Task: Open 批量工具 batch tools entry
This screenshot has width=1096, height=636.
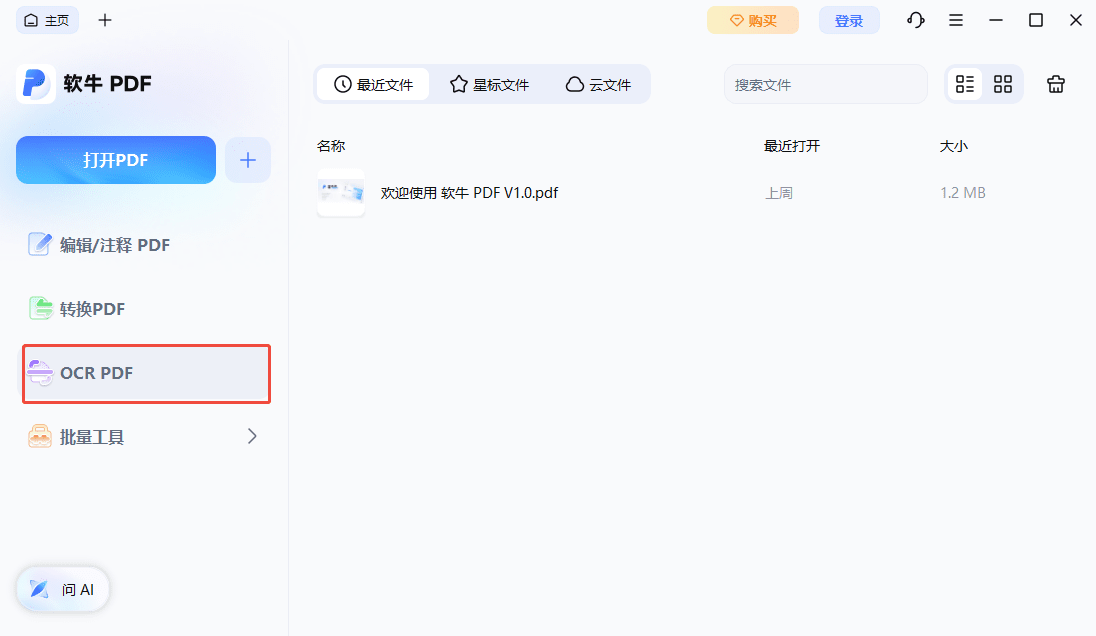Action: pos(145,437)
